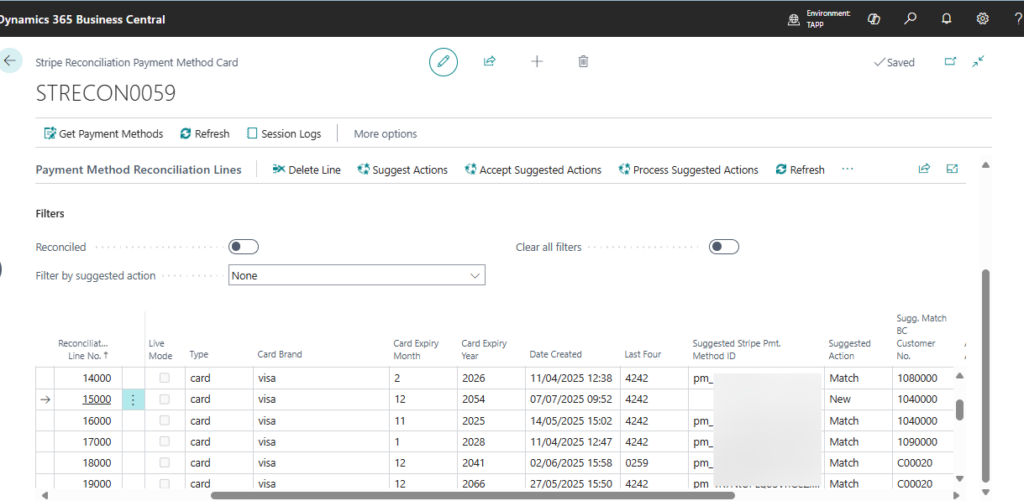
Task: Click Suggested Action column header
Action: click(x=850, y=349)
